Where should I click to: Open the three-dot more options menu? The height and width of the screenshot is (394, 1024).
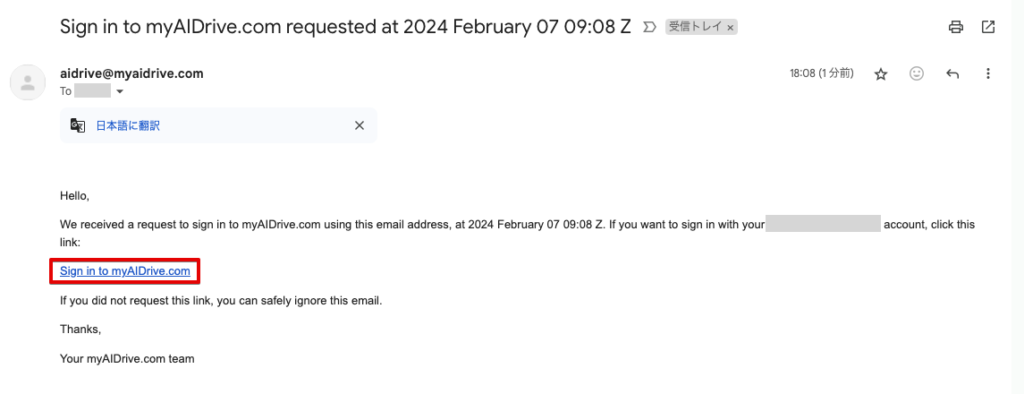987,74
